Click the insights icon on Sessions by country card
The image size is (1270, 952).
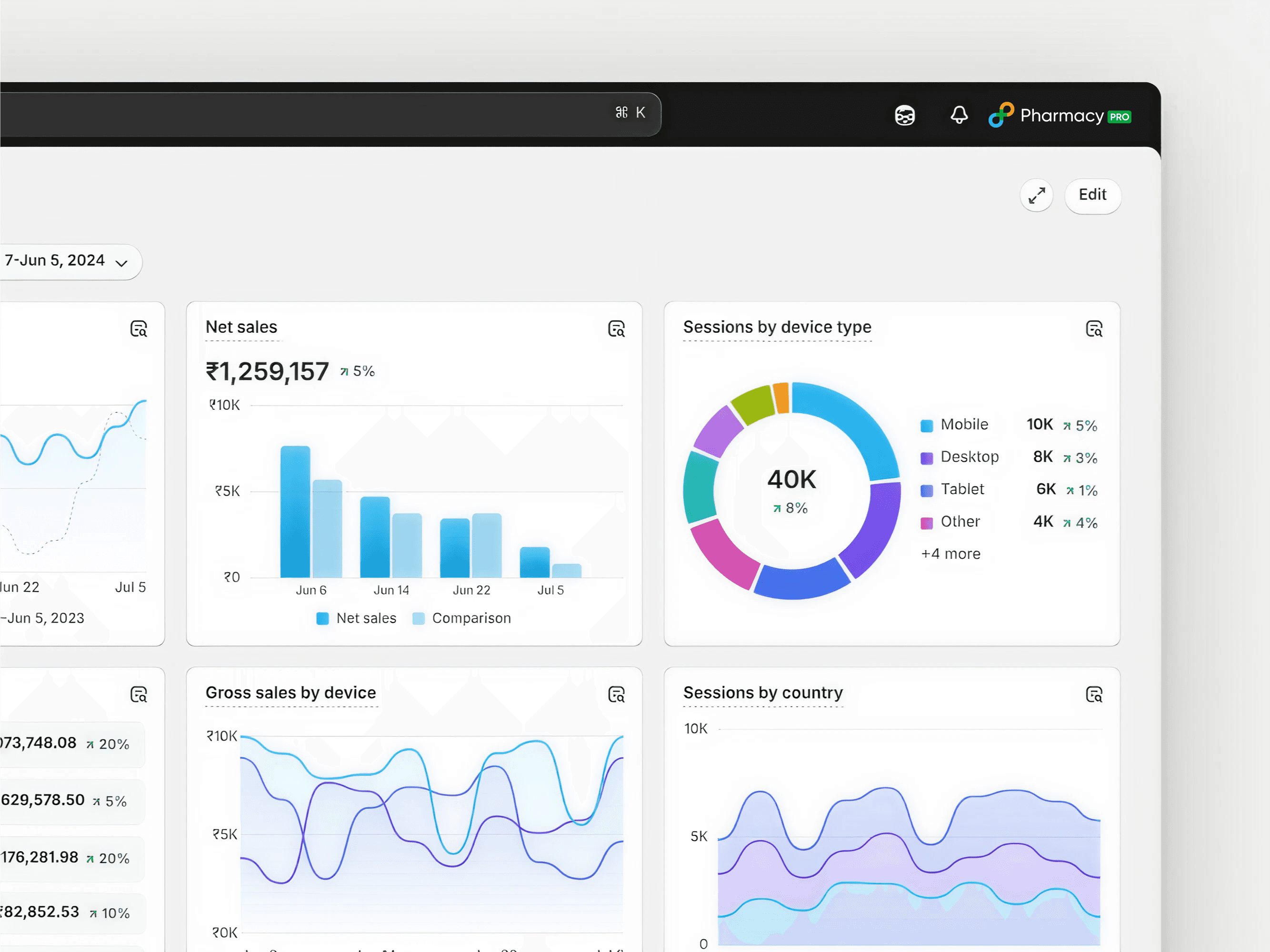coord(1094,694)
